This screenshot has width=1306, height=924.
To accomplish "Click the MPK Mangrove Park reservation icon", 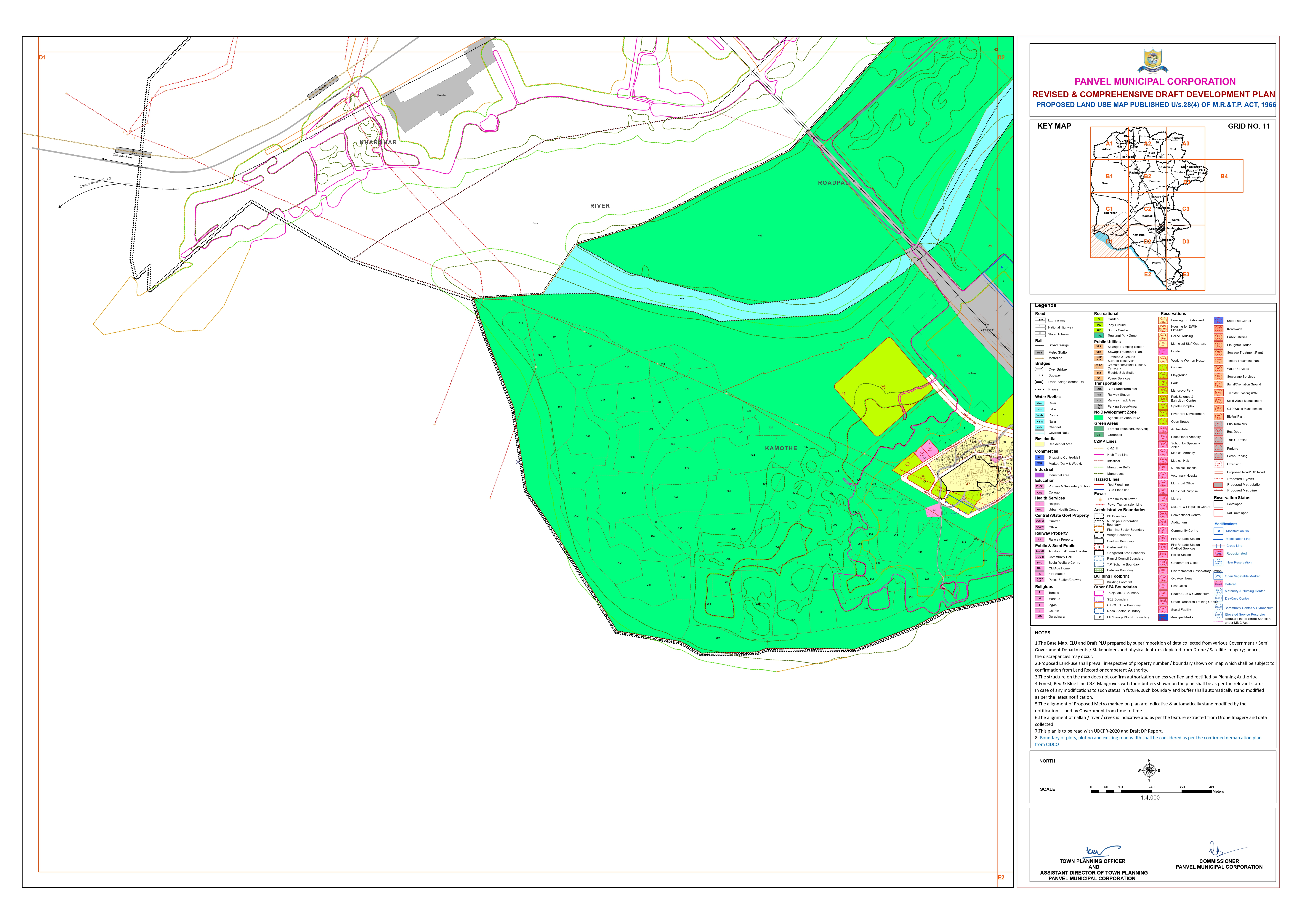I will pos(1163,391).
